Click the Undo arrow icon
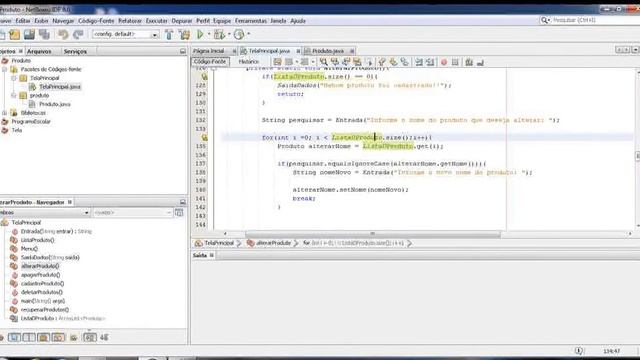This screenshot has height=360, width=640. pos(63,35)
